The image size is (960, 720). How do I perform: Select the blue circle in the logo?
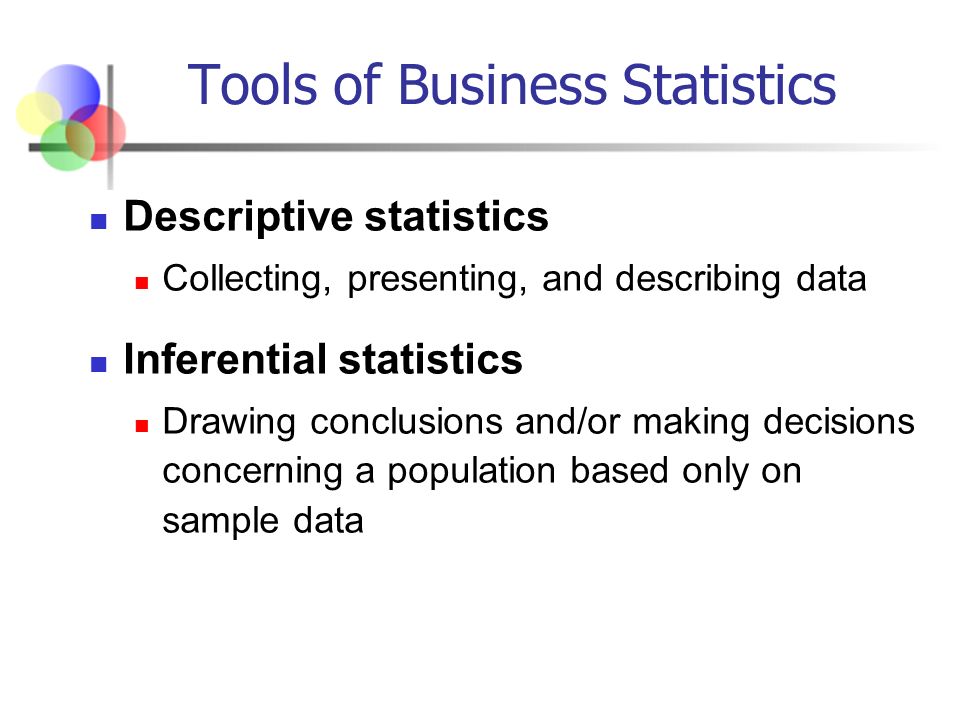tap(67, 93)
